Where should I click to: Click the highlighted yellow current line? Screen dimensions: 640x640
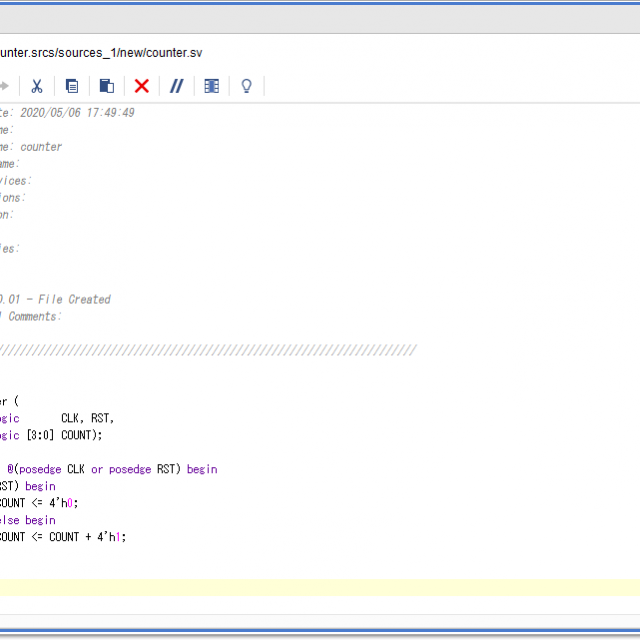(320, 588)
